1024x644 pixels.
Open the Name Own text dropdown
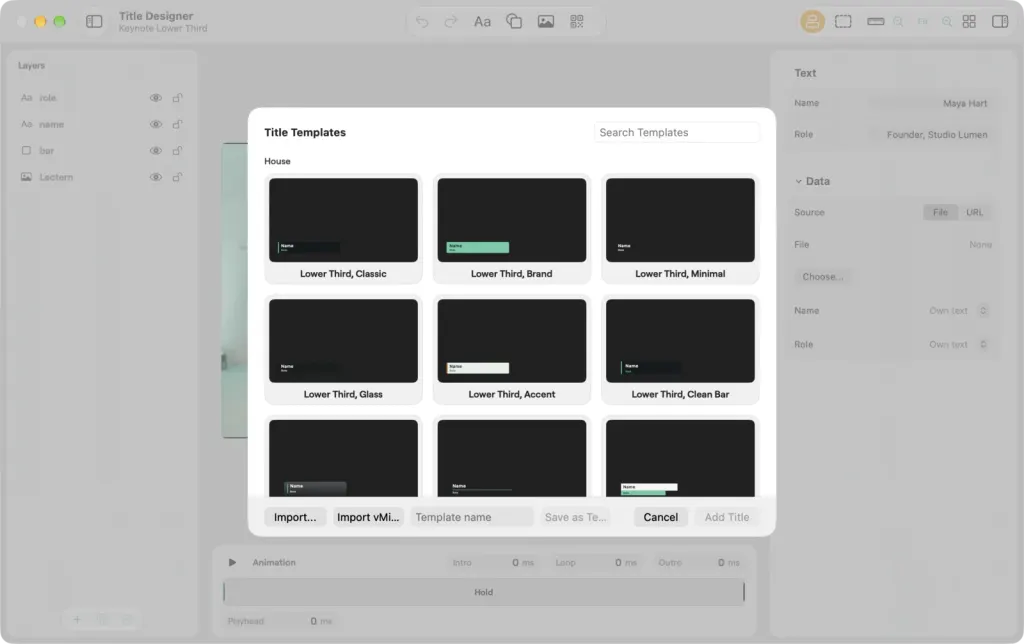(x=957, y=310)
